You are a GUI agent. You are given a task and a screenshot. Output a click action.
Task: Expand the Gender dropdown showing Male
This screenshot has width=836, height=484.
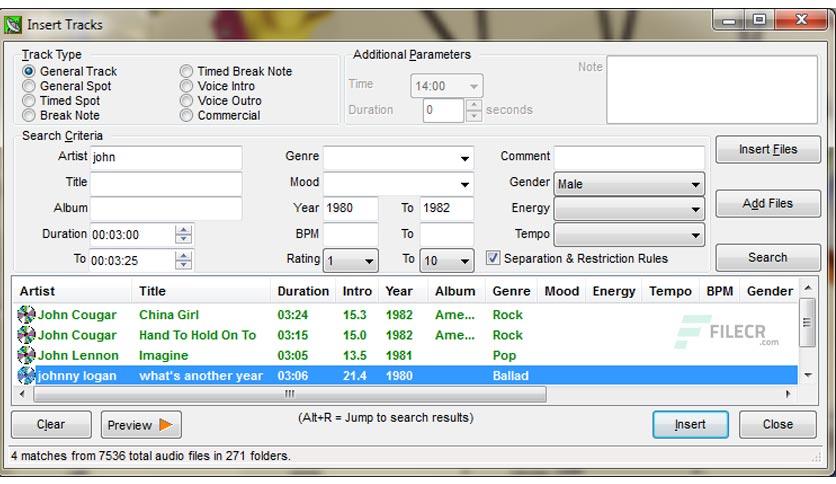pyautogui.click(x=695, y=185)
